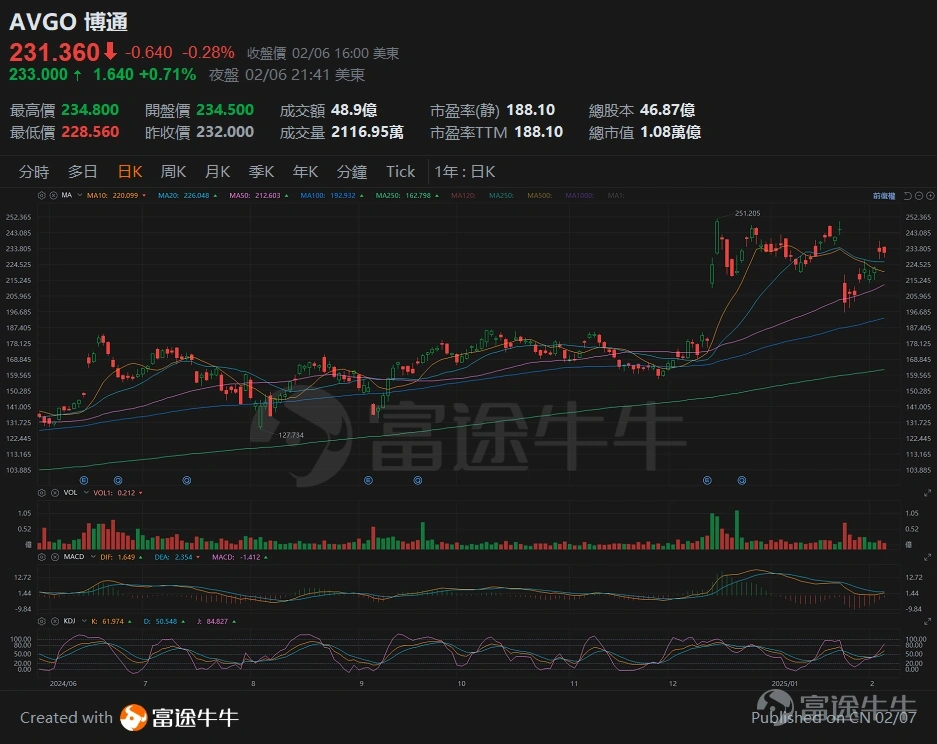Maximize the KDJ sub-chart panel
The width and height of the screenshot is (937, 744).
point(927,621)
